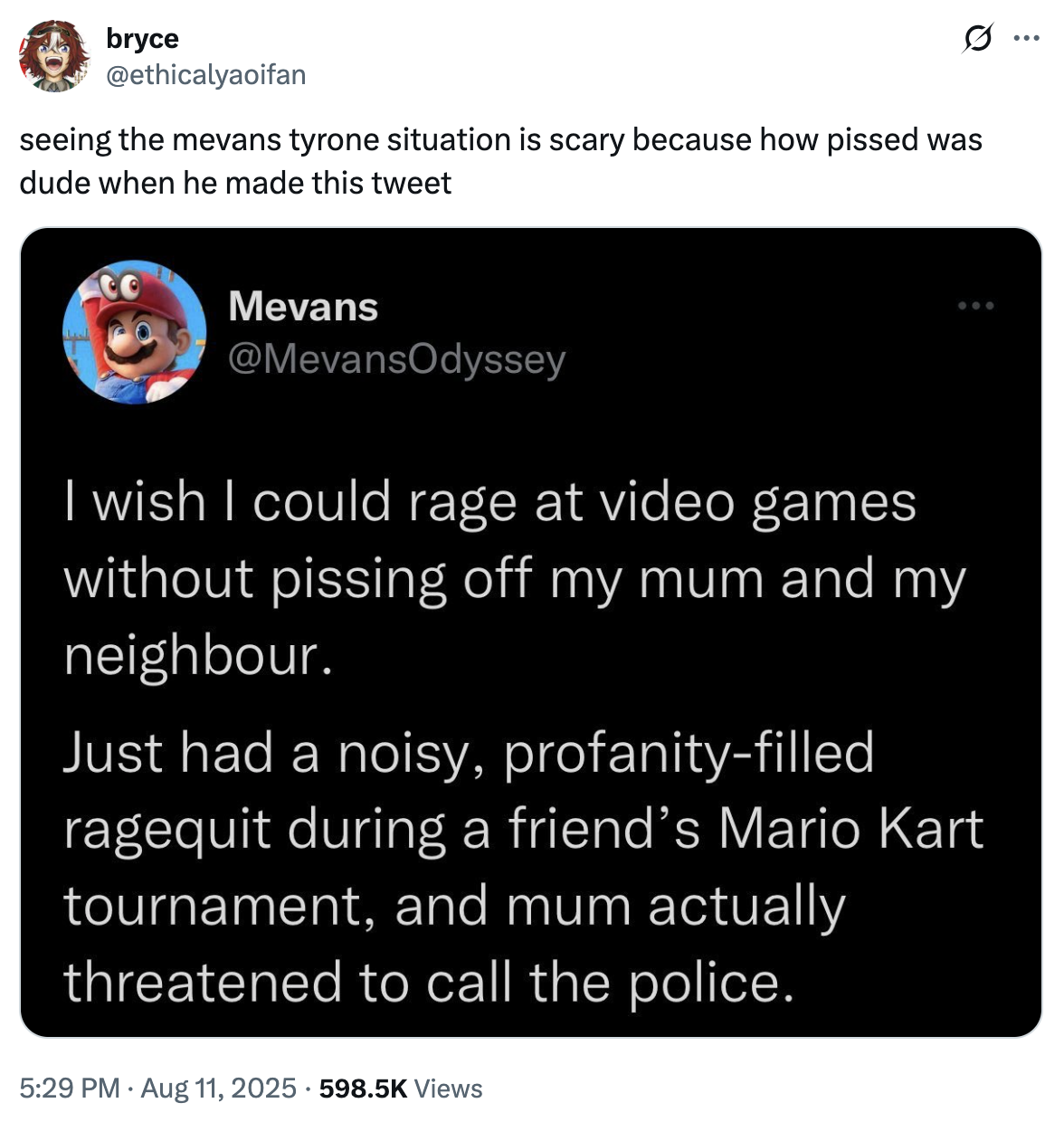This screenshot has width=1064, height=1122.
Task: Click the text 'rage at video games'
Action: click(x=662, y=502)
